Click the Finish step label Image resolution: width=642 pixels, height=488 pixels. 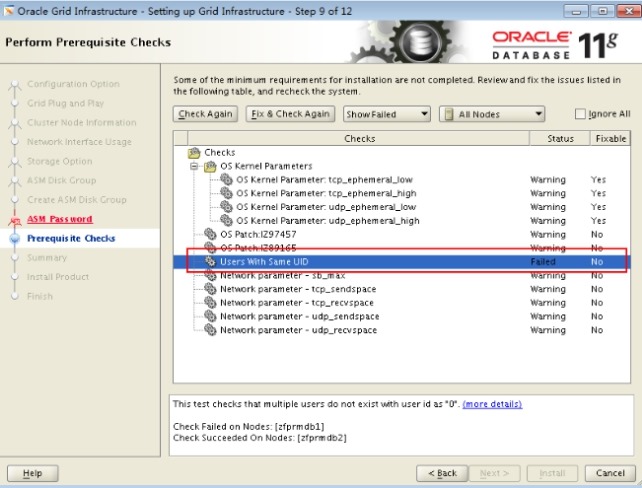(40, 296)
